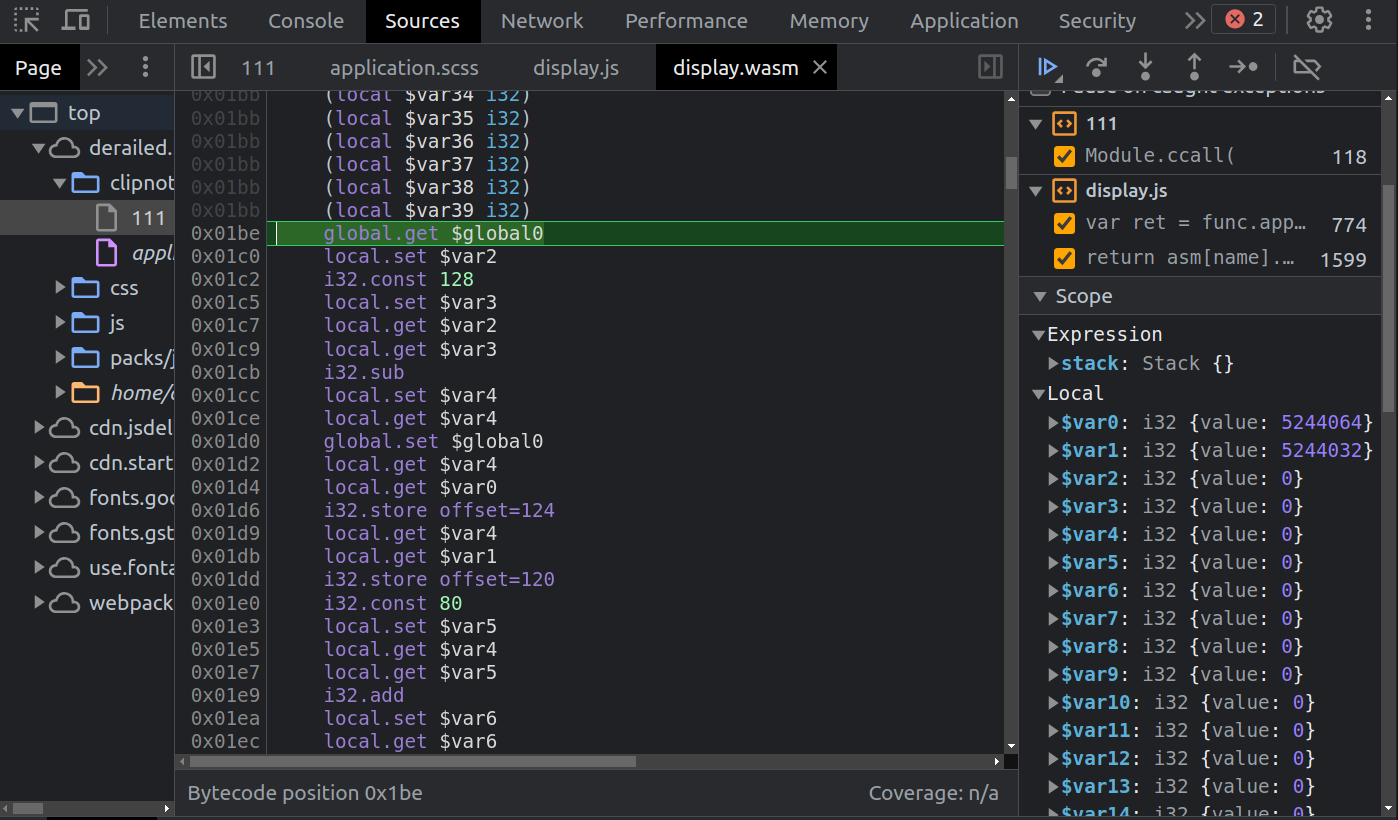Toggle the device toolbar icon
1398x820 pixels.
tap(76, 20)
